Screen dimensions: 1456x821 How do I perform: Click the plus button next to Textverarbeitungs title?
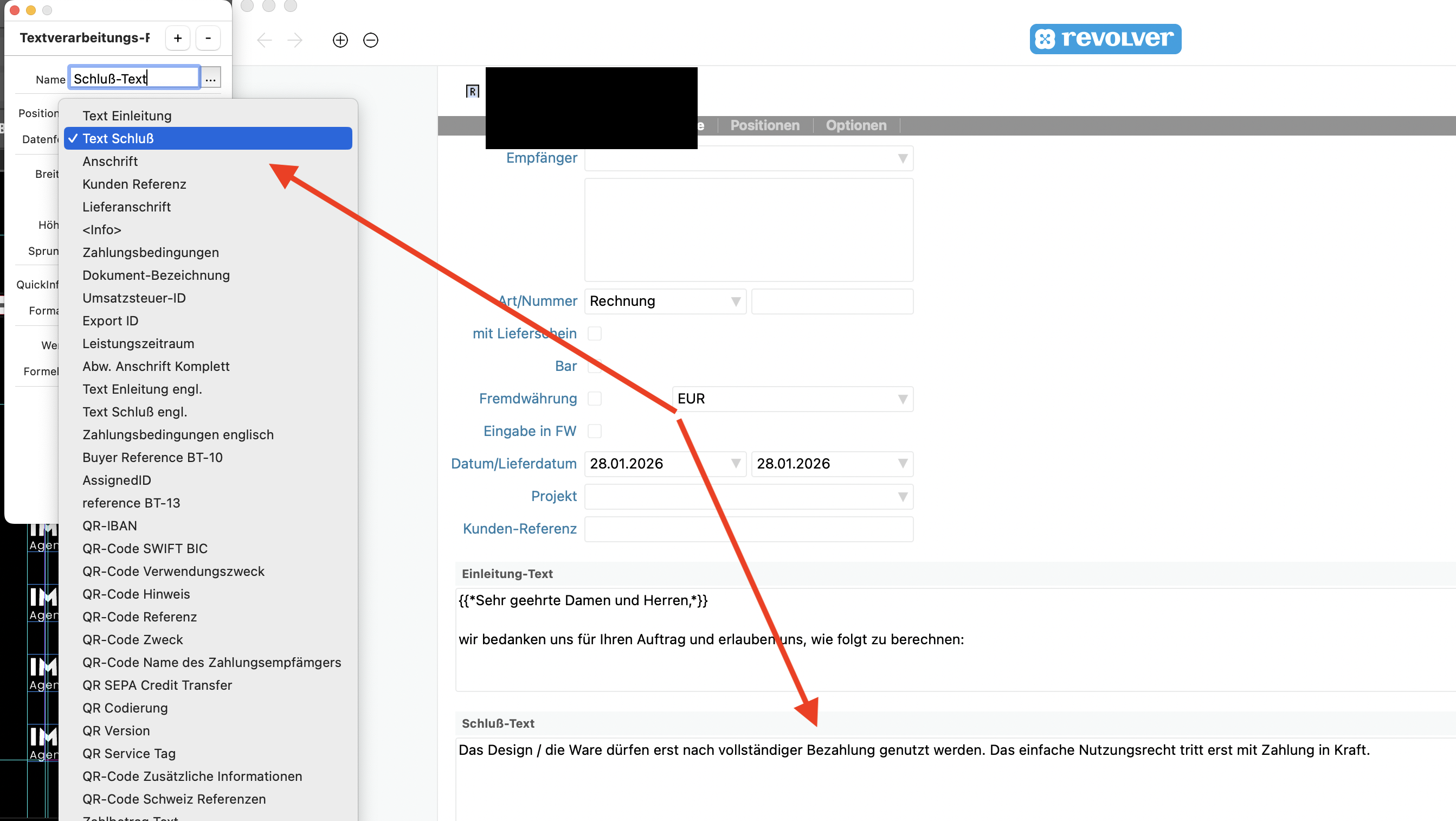(177, 38)
